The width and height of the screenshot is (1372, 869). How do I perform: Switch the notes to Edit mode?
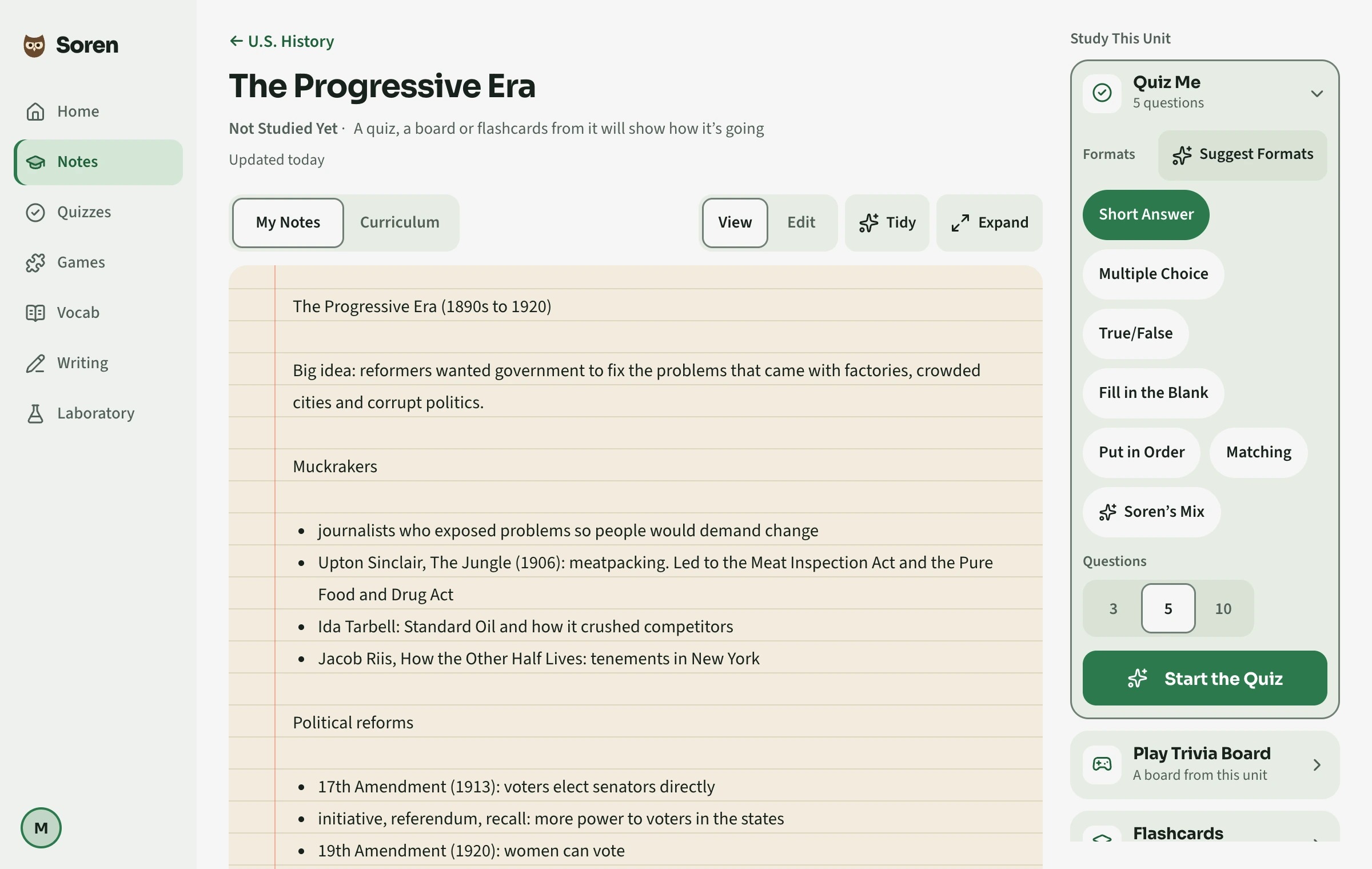[x=801, y=222]
